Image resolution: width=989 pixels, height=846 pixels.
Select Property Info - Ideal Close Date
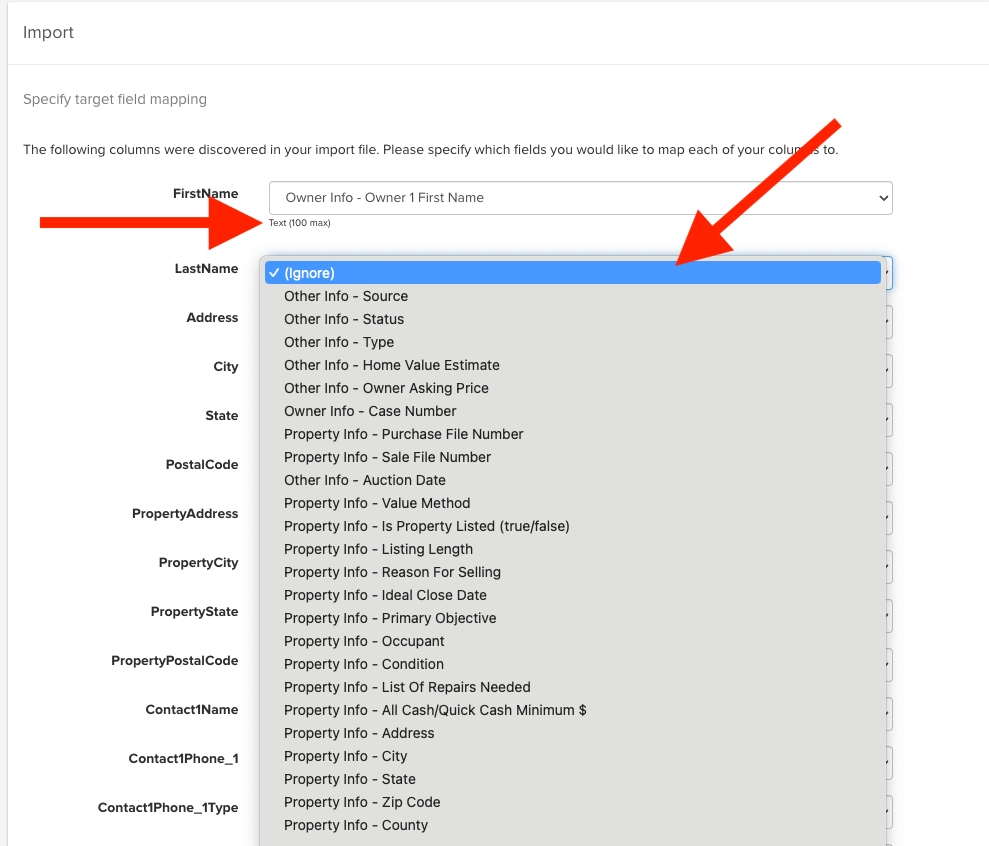[x=386, y=595]
